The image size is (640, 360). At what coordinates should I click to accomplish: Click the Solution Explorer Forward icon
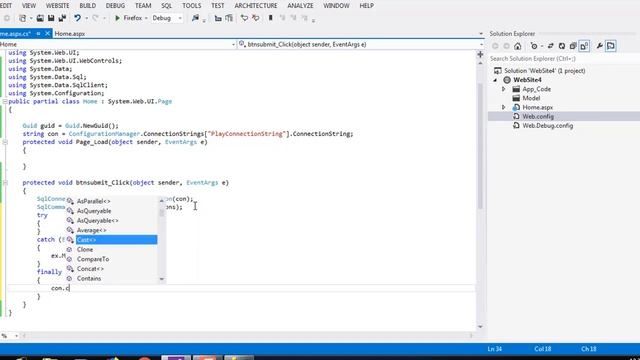click(506, 46)
